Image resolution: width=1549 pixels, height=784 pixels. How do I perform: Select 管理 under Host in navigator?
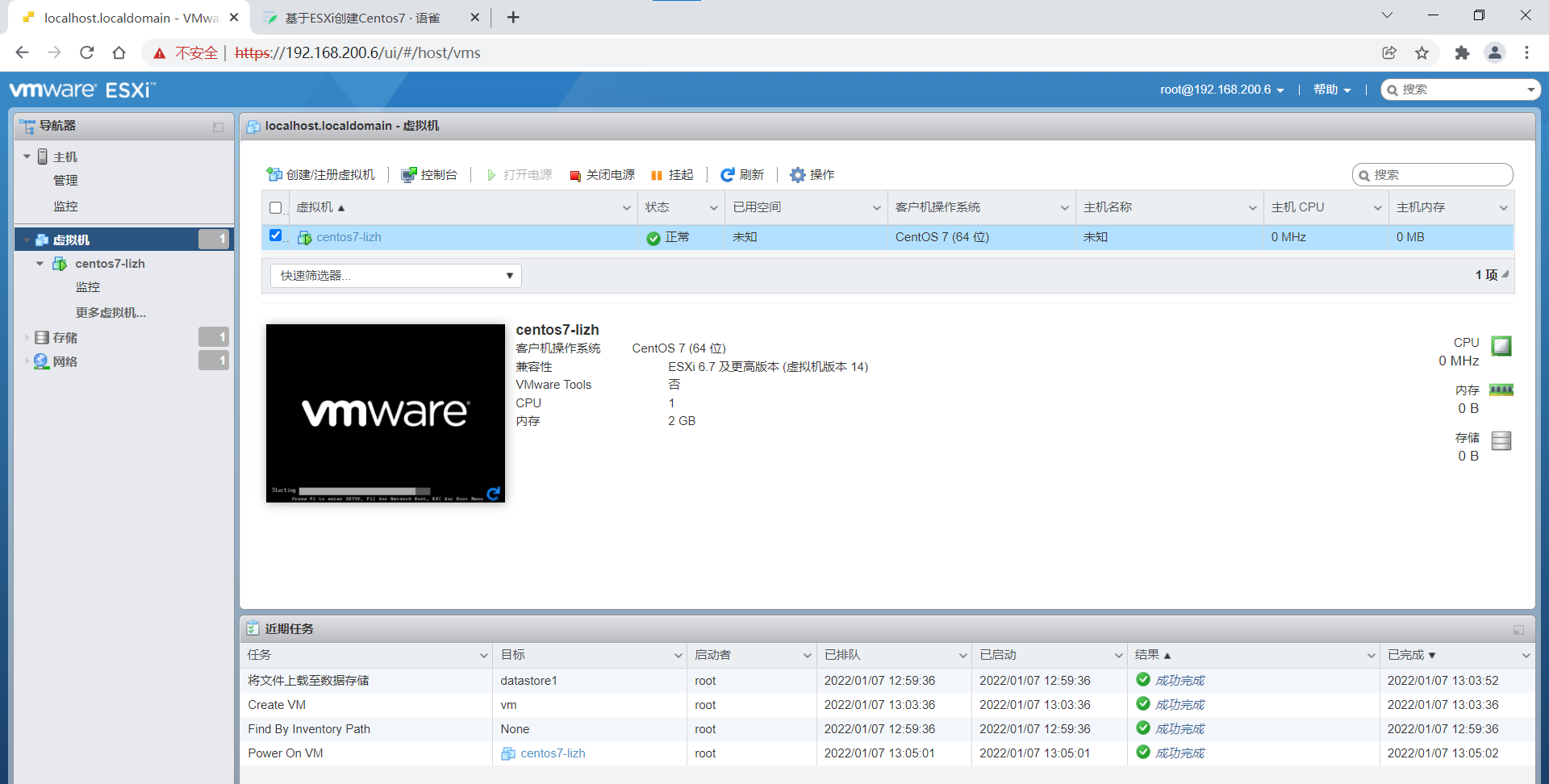pos(65,181)
